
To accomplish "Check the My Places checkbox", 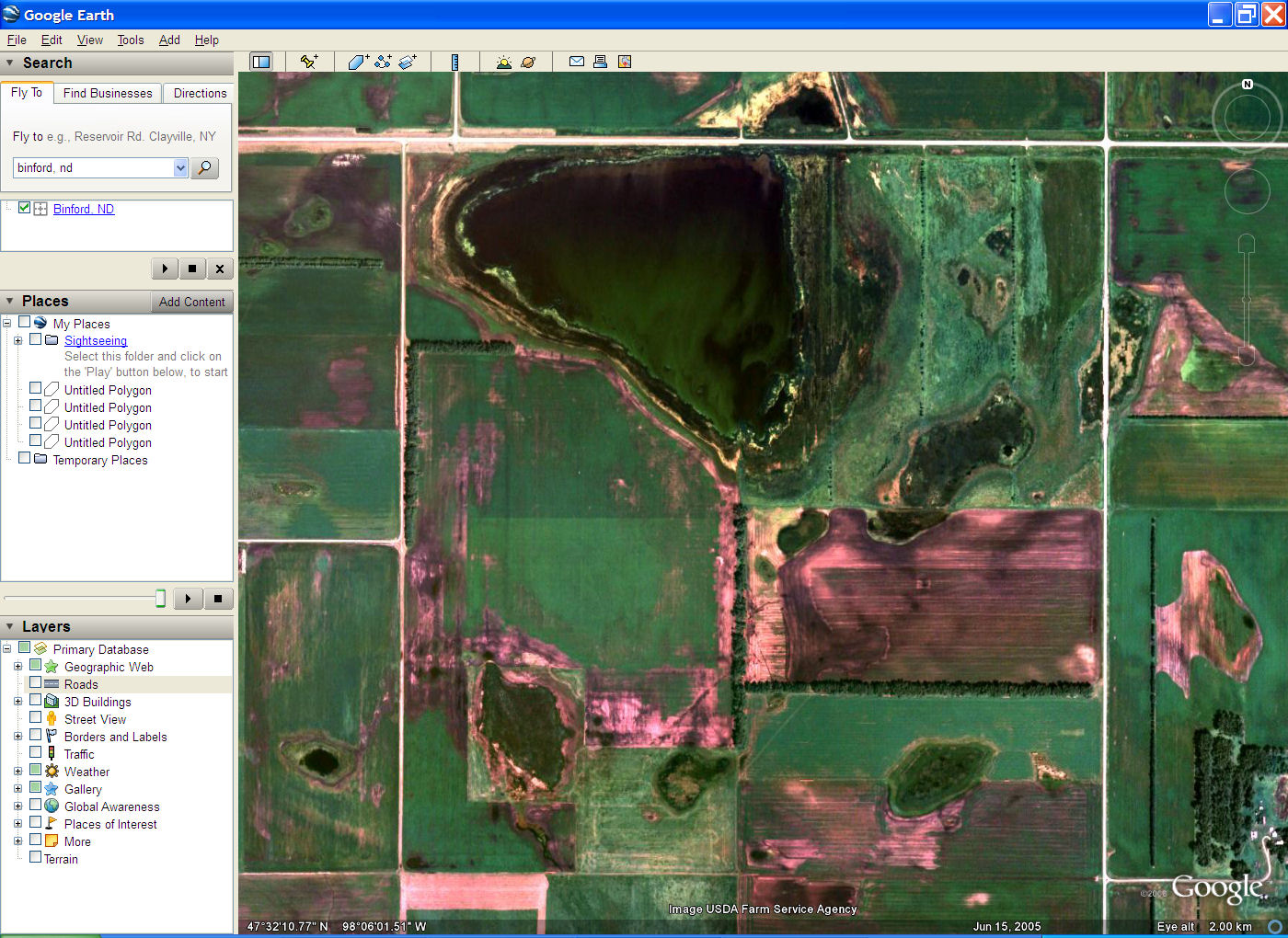I will (25, 323).
